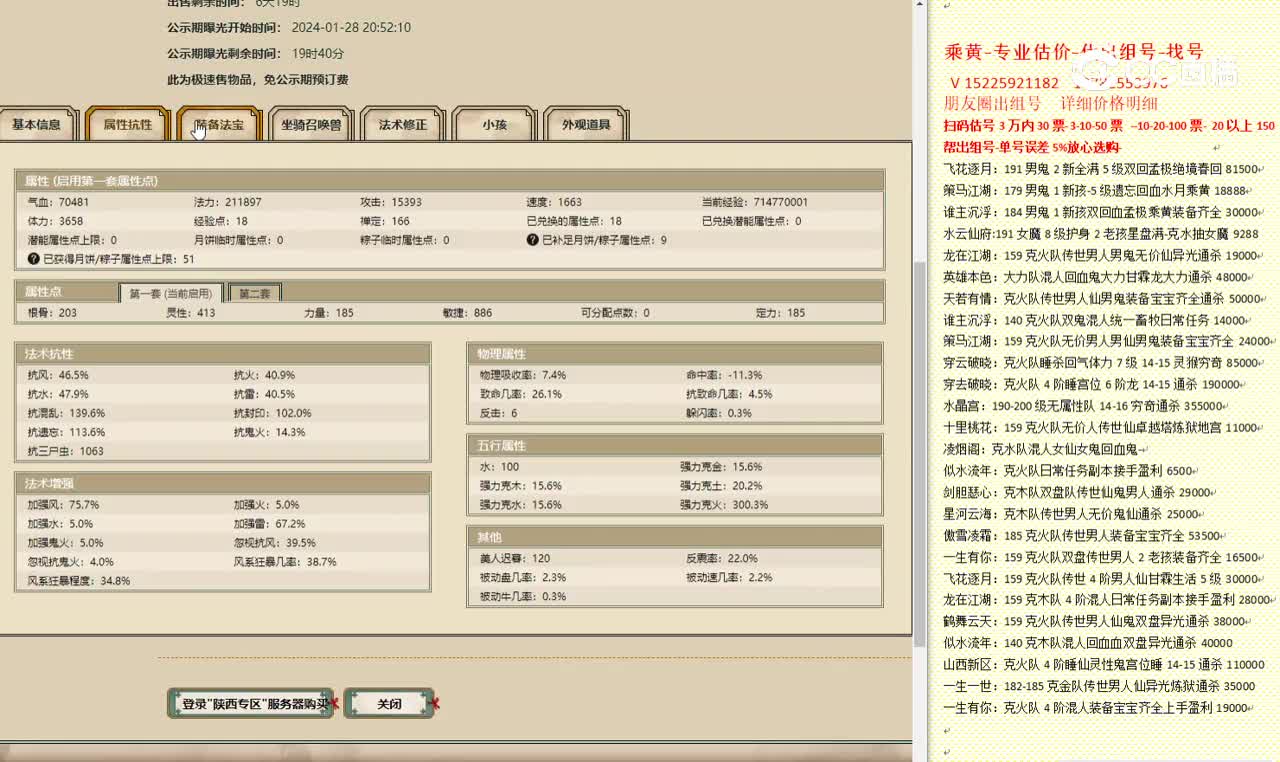
Task: Go to the 法术修正 tab
Action: pyautogui.click(x=402, y=125)
